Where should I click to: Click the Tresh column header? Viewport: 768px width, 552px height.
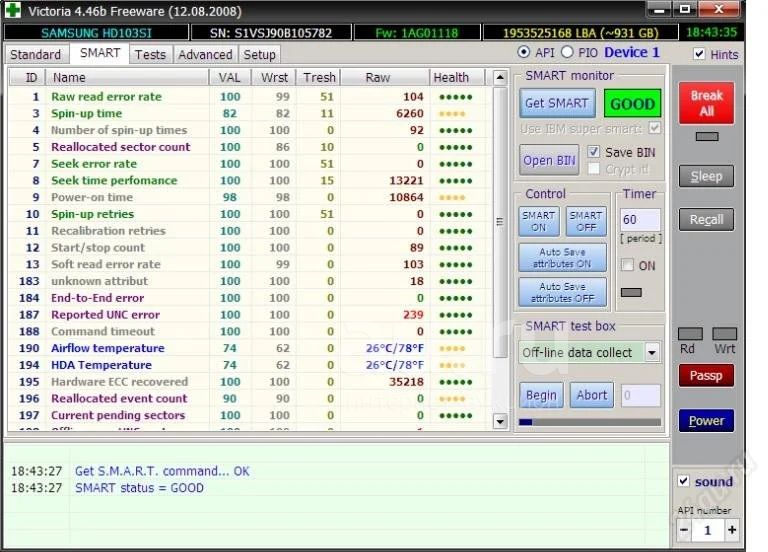(319, 77)
